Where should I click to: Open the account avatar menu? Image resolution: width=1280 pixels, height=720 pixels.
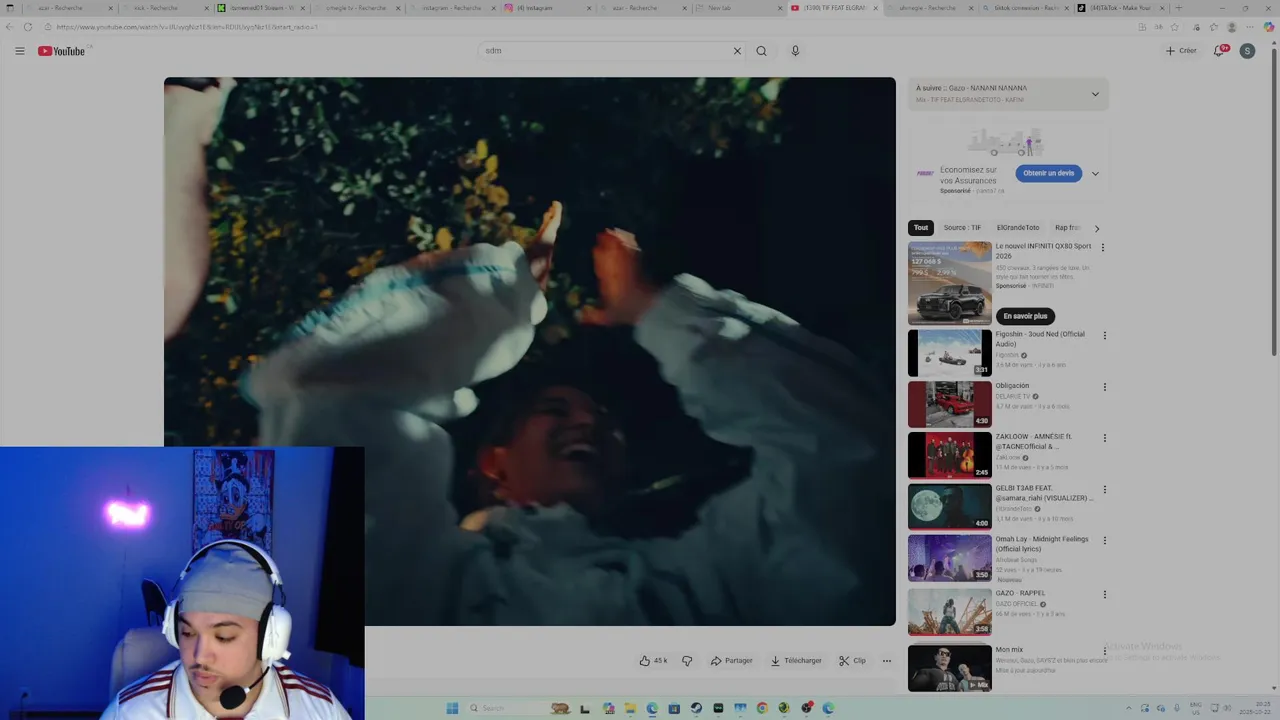(x=1247, y=51)
